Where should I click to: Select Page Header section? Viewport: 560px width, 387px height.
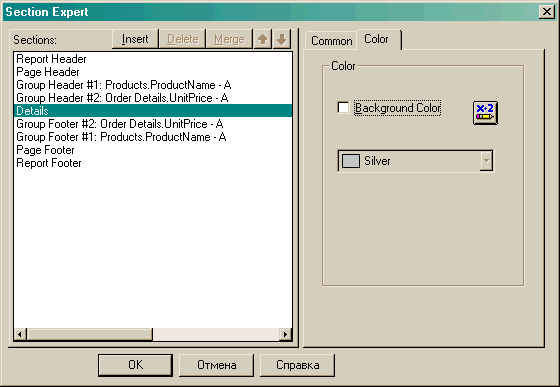(48, 72)
